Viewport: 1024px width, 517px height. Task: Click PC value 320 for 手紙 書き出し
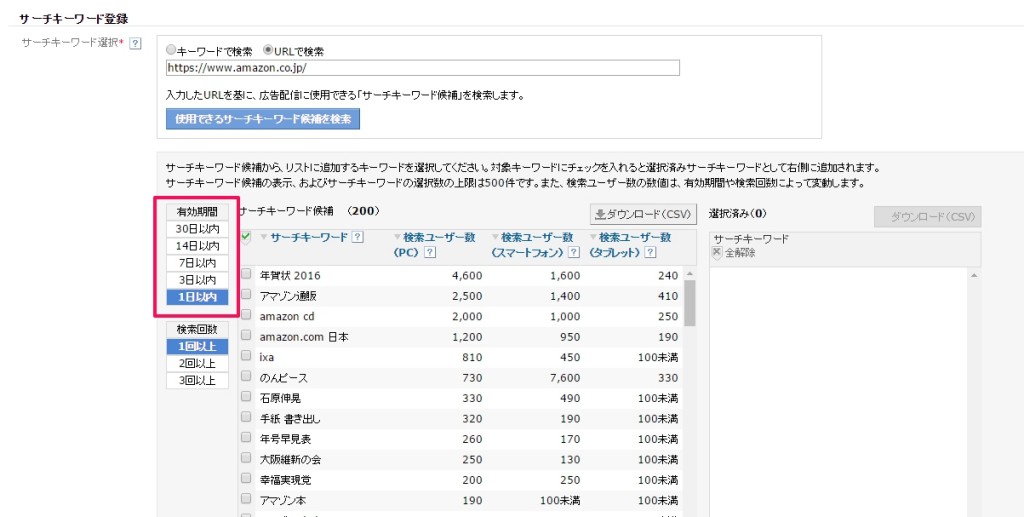pyautogui.click(x=472, y=419)
